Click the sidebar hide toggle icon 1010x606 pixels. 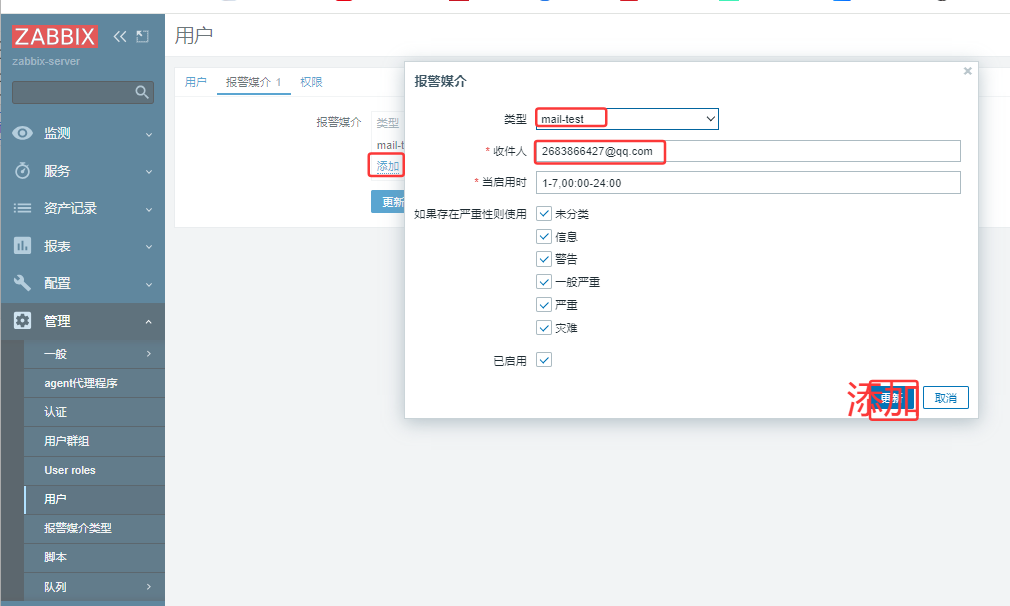click(142, 37)
